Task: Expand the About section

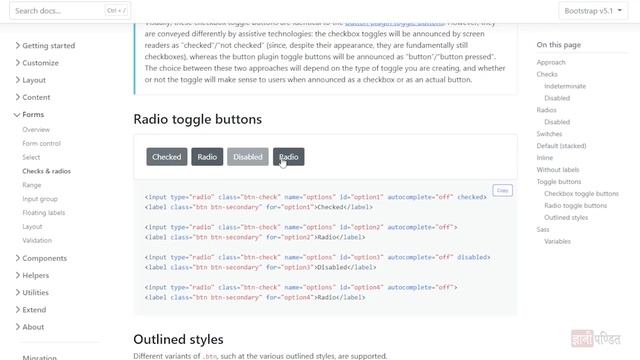Action: (29, 327)
